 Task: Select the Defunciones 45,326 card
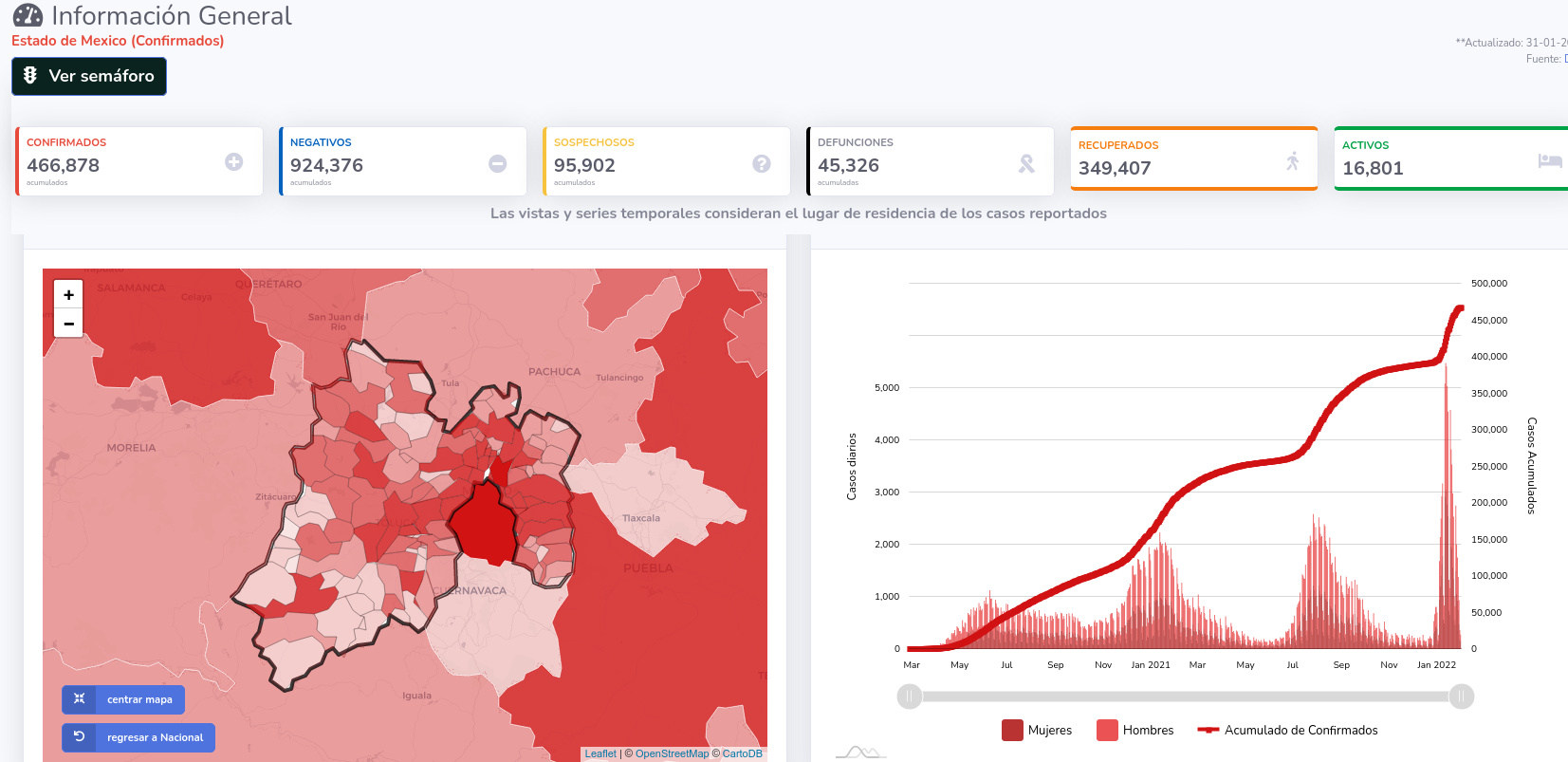[x=931, y=161]
